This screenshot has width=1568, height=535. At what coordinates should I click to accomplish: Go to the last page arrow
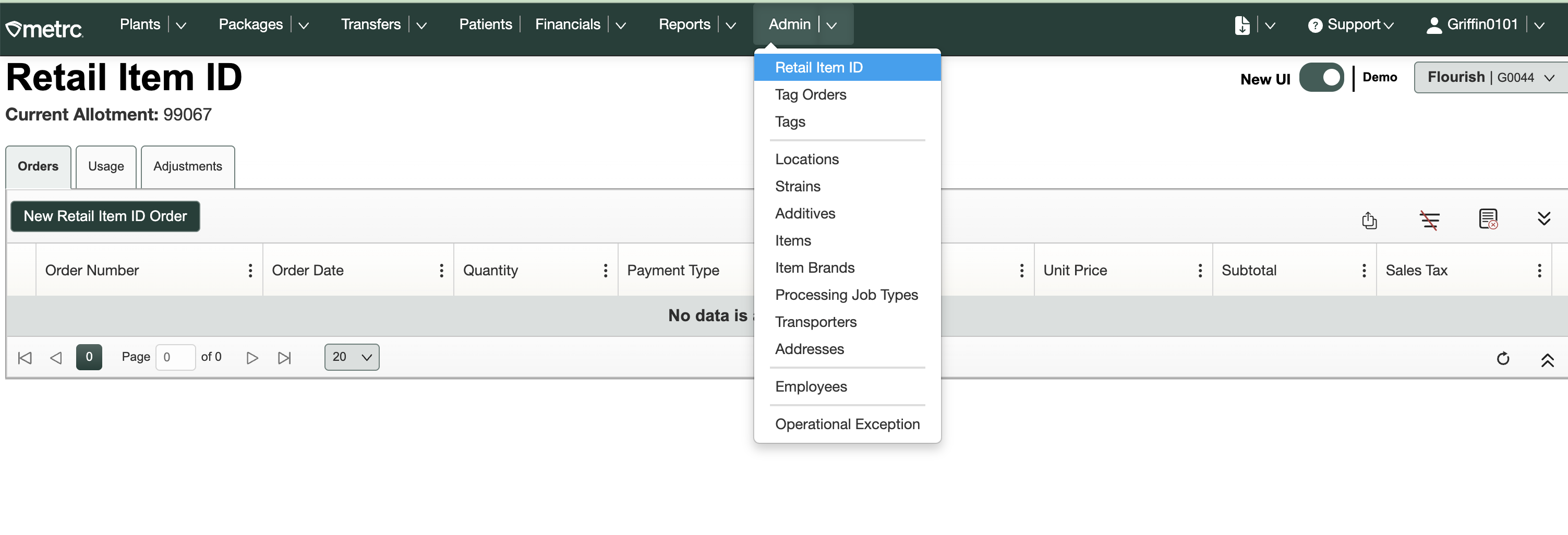(284, 358)
